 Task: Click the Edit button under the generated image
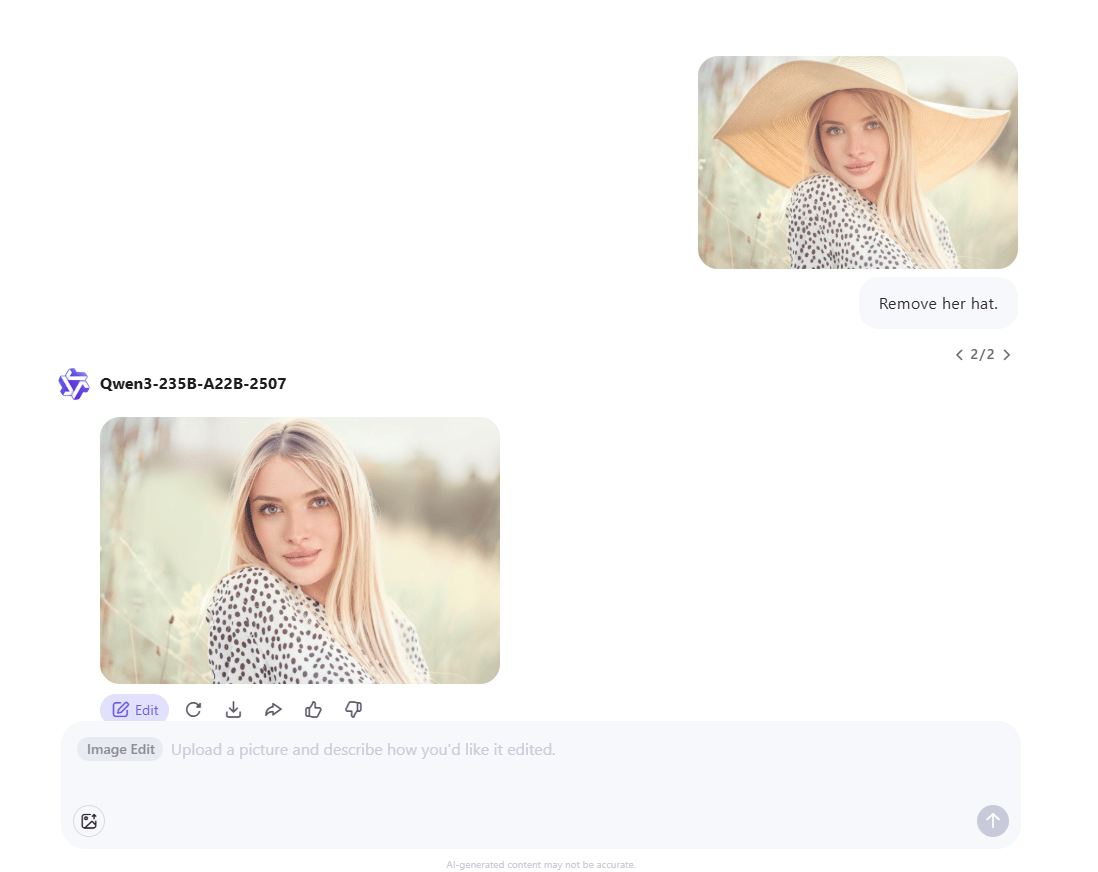[x=134, y=710]
